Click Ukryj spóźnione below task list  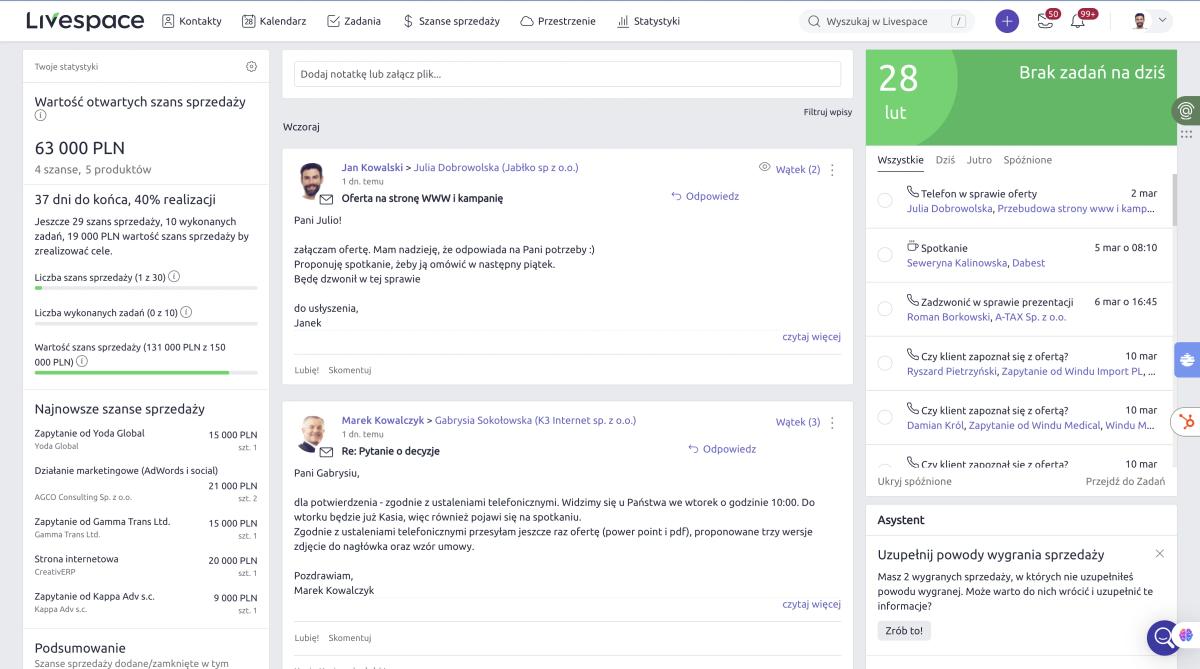915,481
